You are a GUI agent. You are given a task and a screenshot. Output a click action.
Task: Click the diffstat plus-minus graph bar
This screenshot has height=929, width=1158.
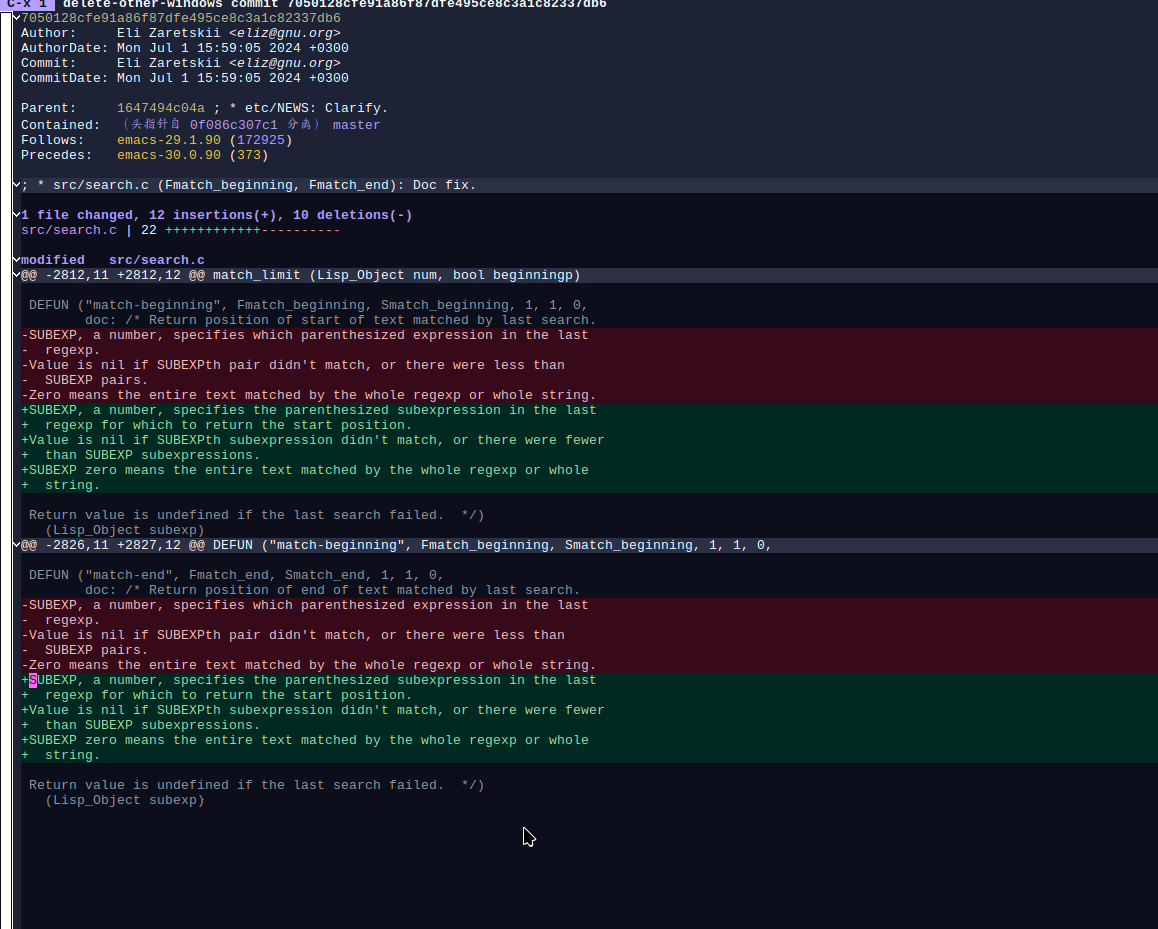(253, 230)
